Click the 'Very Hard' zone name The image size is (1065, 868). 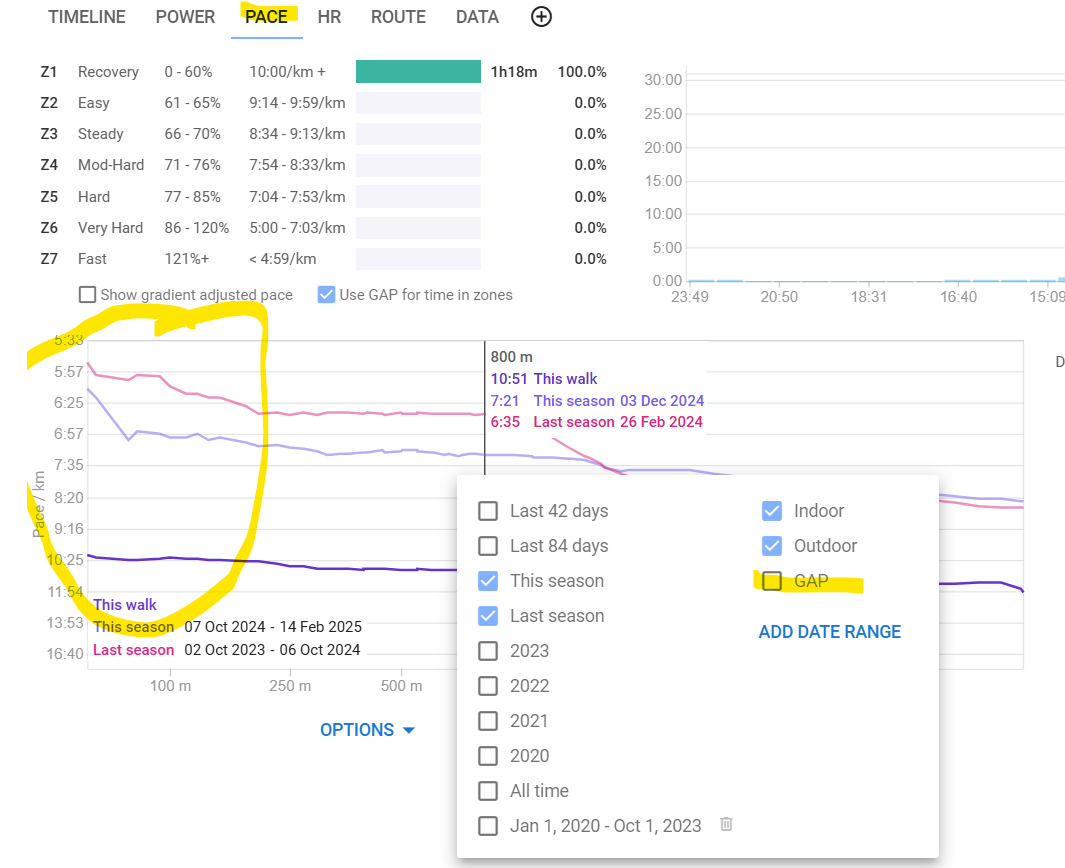(110, 228)
